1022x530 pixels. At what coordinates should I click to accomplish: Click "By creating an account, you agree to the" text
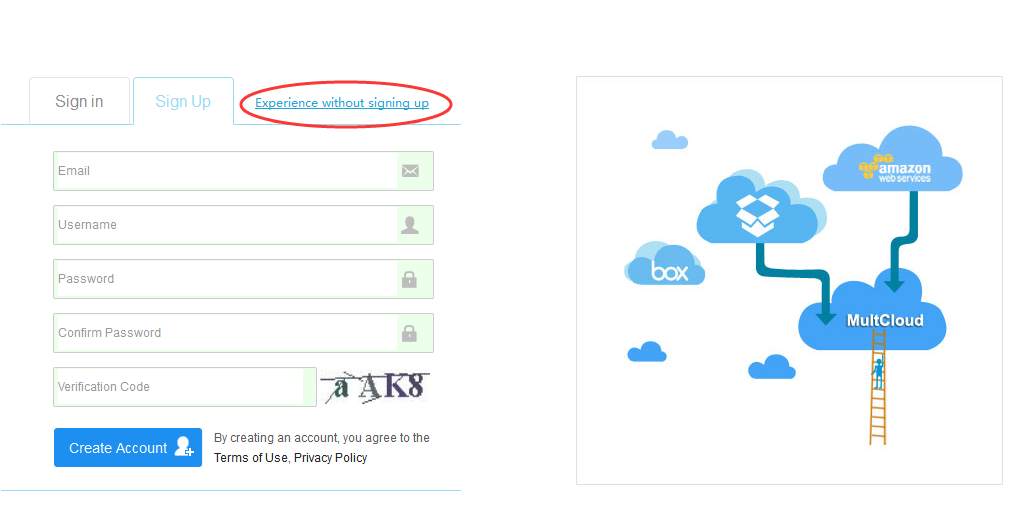(x=322, y=438)
